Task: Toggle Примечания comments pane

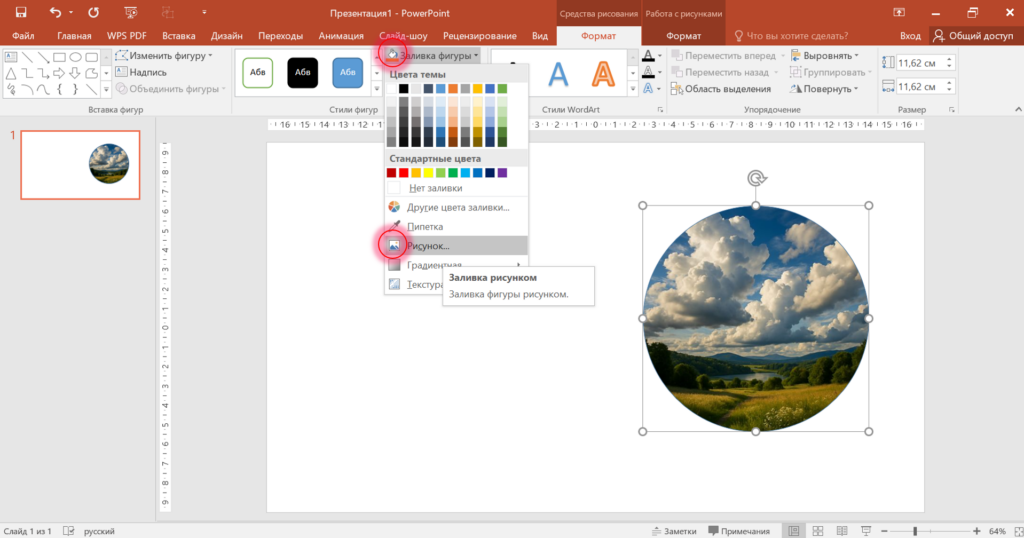Action: [739, 531]
